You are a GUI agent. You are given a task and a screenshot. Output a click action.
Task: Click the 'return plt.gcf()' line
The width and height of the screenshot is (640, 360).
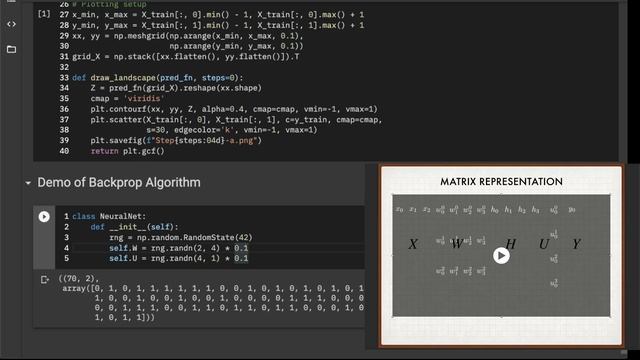(127, 151)
